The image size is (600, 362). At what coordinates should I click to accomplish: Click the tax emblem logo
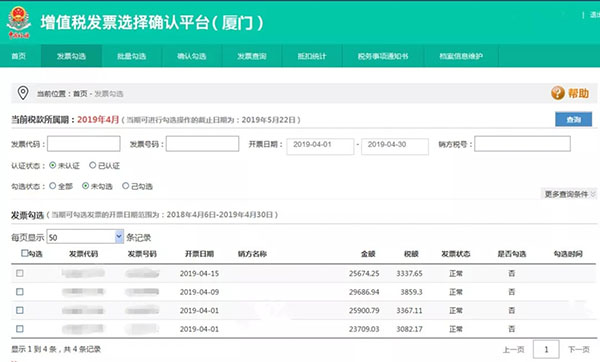[x=18, y=23]
